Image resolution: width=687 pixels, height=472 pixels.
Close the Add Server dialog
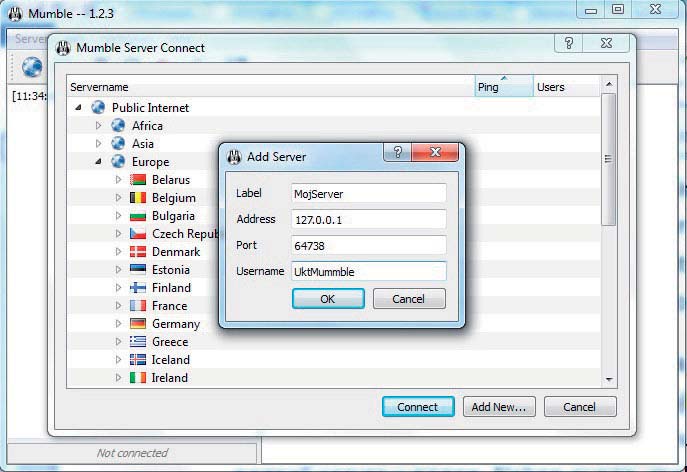tap(435, 152)
